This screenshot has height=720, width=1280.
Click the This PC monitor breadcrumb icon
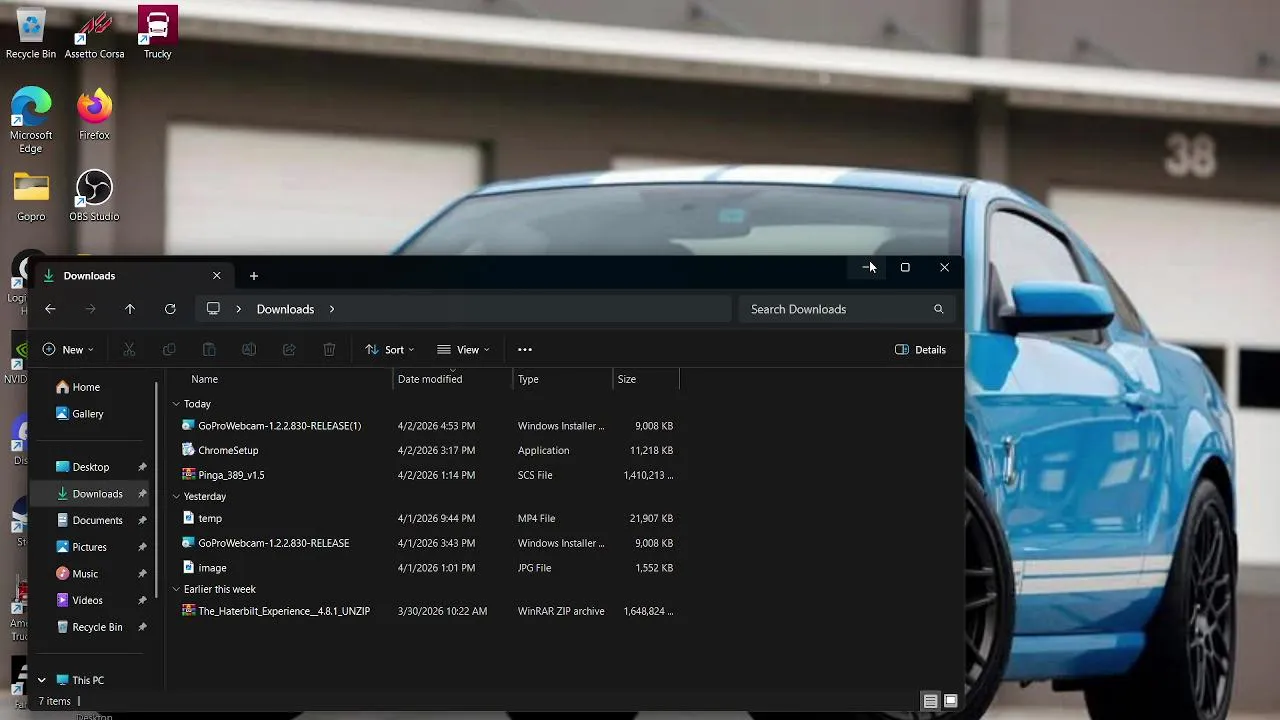213,309
